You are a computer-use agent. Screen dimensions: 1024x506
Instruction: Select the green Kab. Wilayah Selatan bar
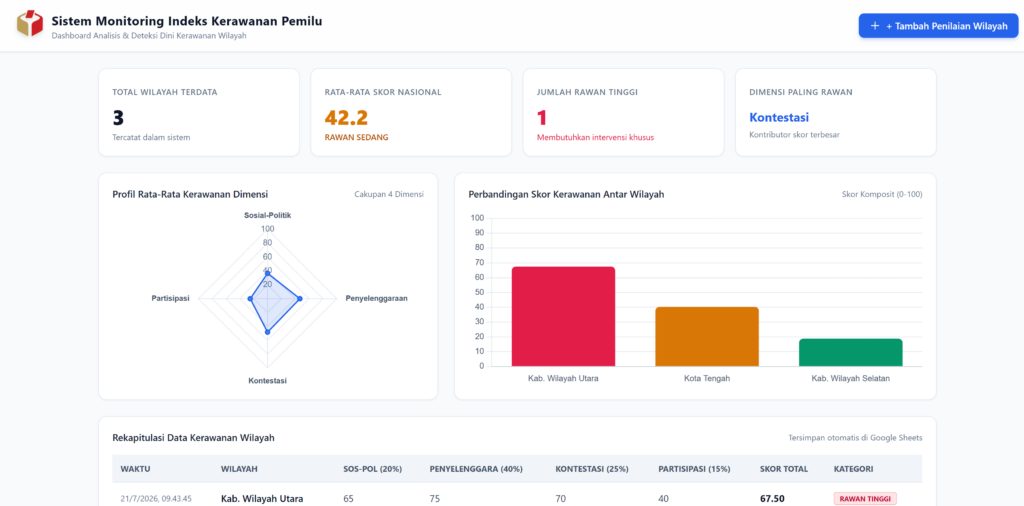(850, 353)
